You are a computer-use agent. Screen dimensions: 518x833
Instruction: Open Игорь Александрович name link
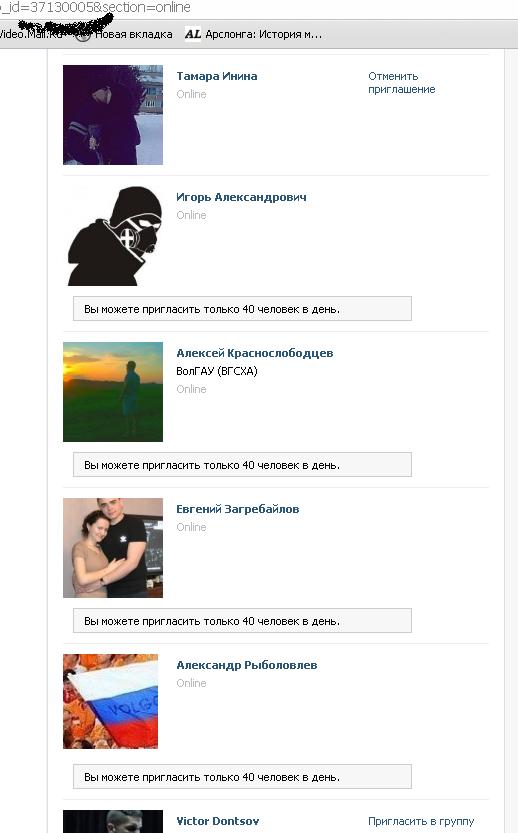(241, 197)
